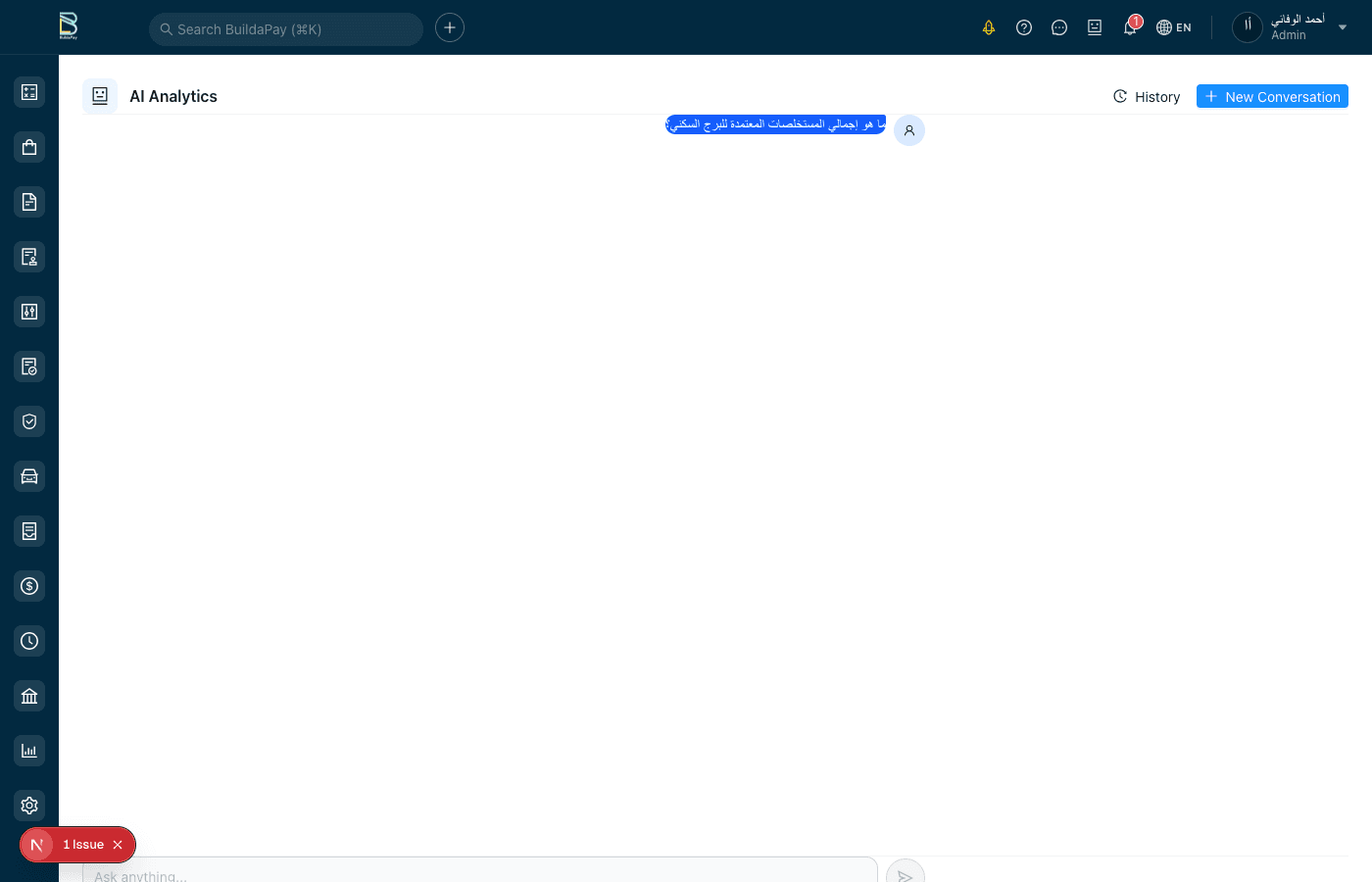Check notifications via the bell icon
Image resolution: width=1372 pixels, height=882 pixels.
1129,26
